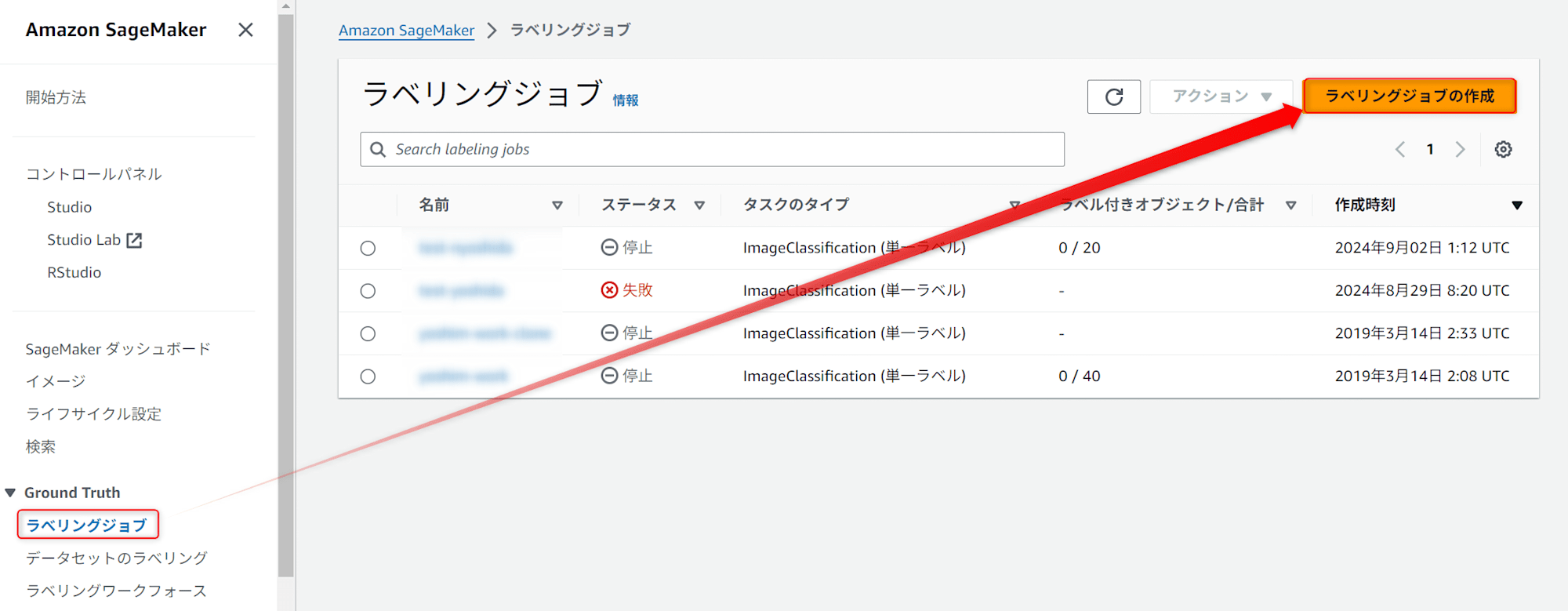Select the job created 2019年3月14日 2:33 UTC

(368, 334)
